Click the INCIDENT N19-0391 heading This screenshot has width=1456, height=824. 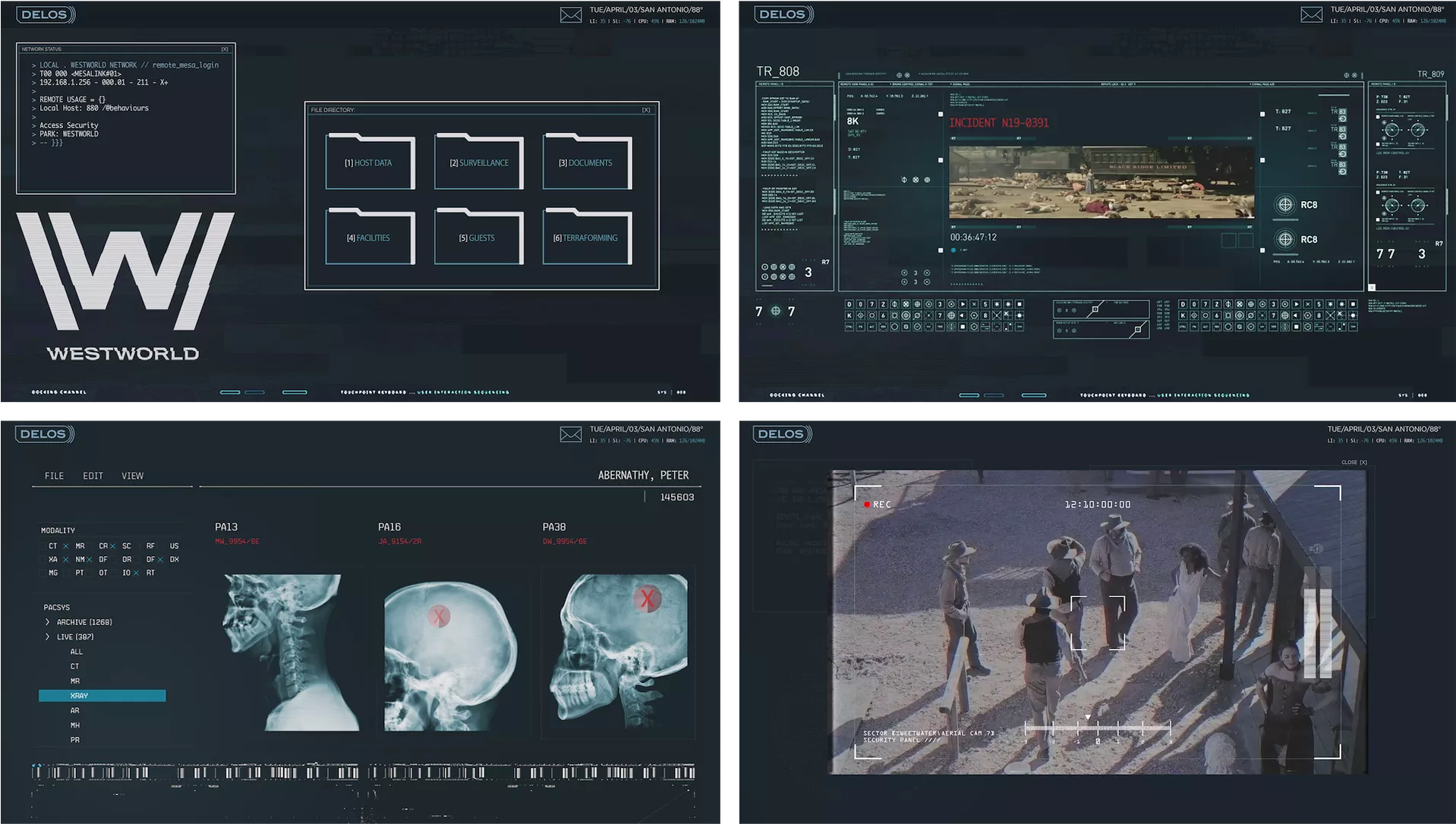(x=999, y=123)
